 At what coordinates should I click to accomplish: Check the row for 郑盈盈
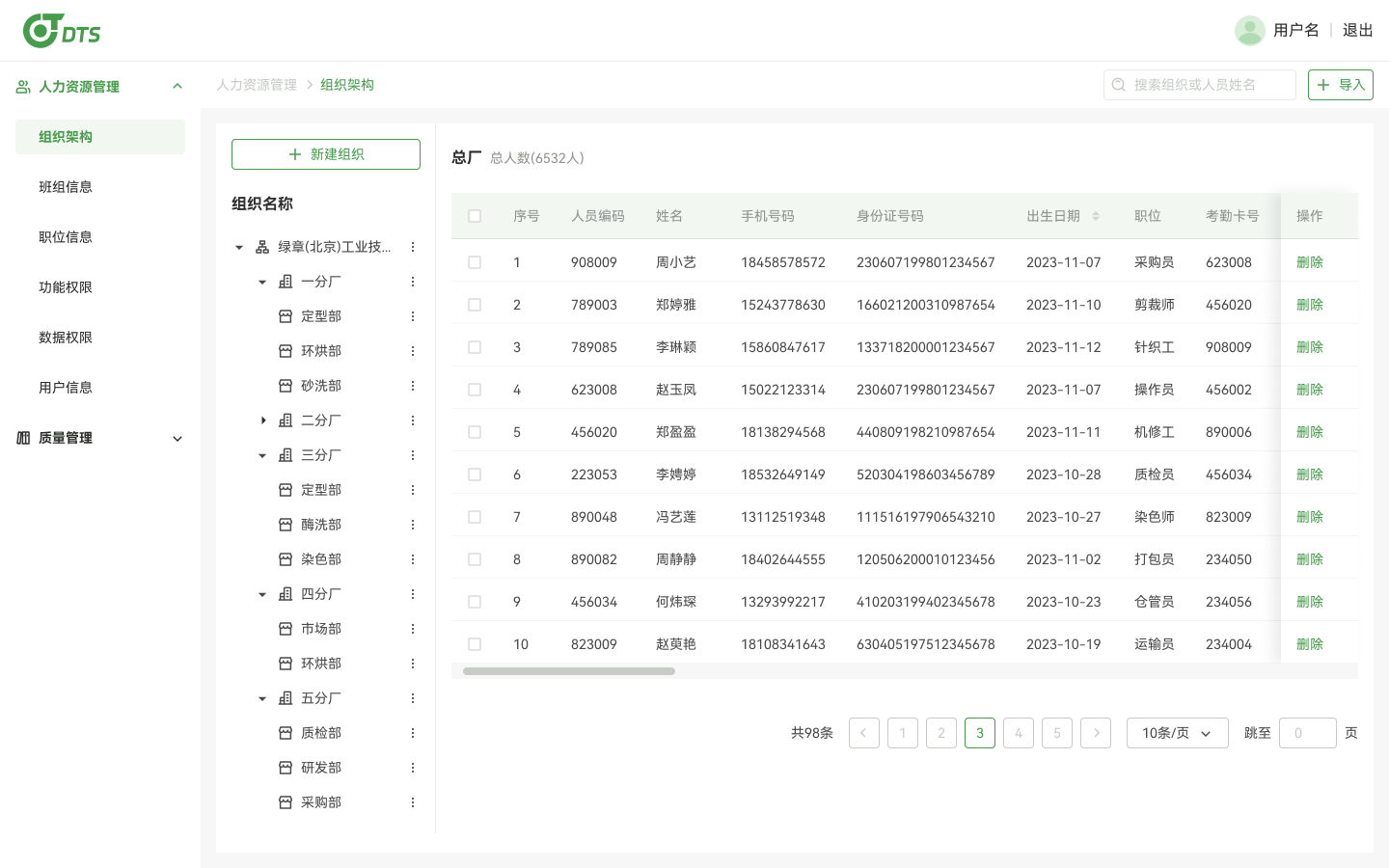tap(475, 432)
